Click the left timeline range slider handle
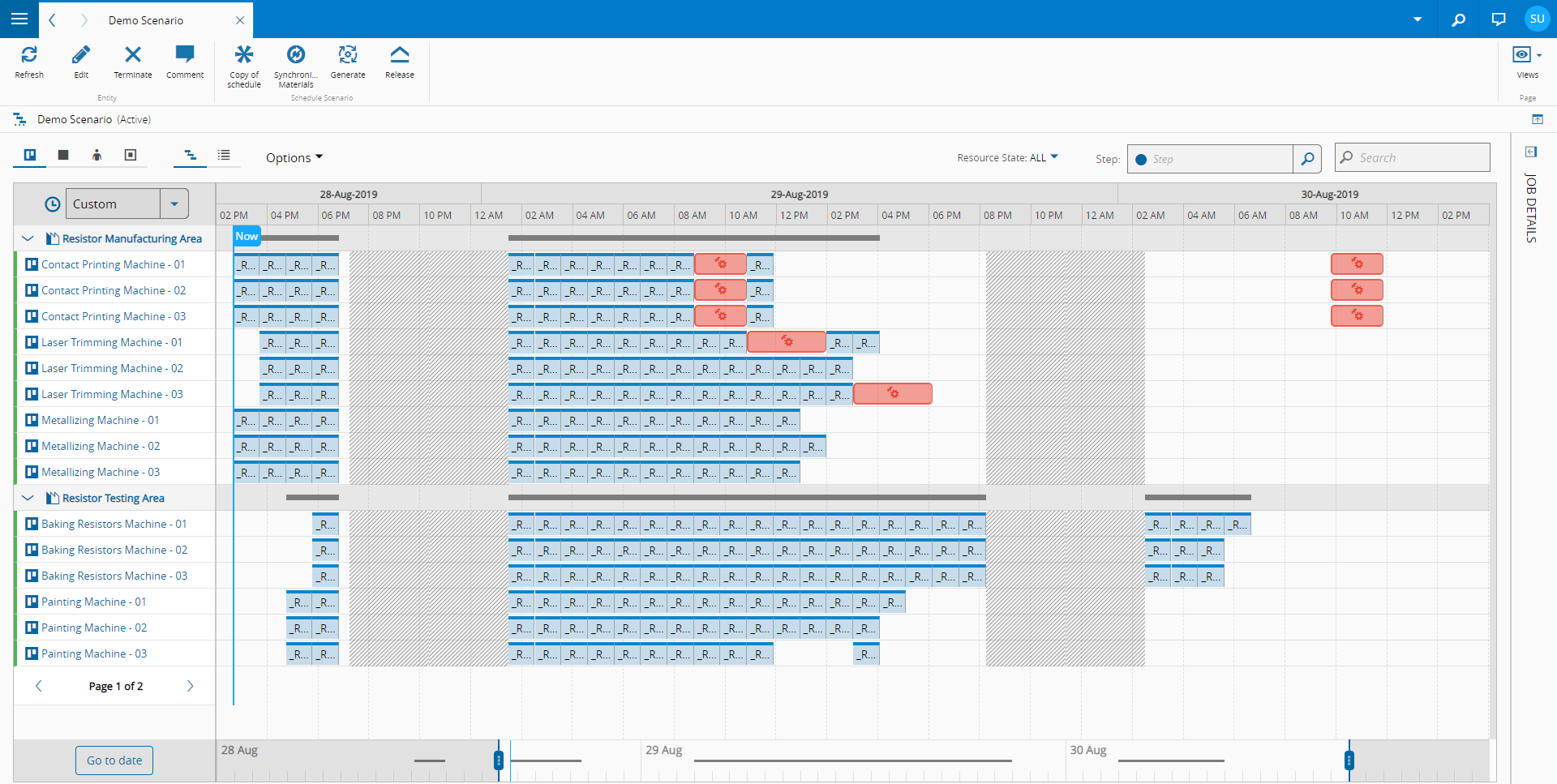 499,760
